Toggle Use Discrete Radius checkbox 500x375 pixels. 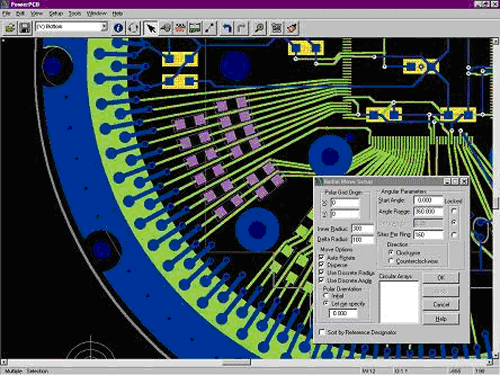(322, 272)
